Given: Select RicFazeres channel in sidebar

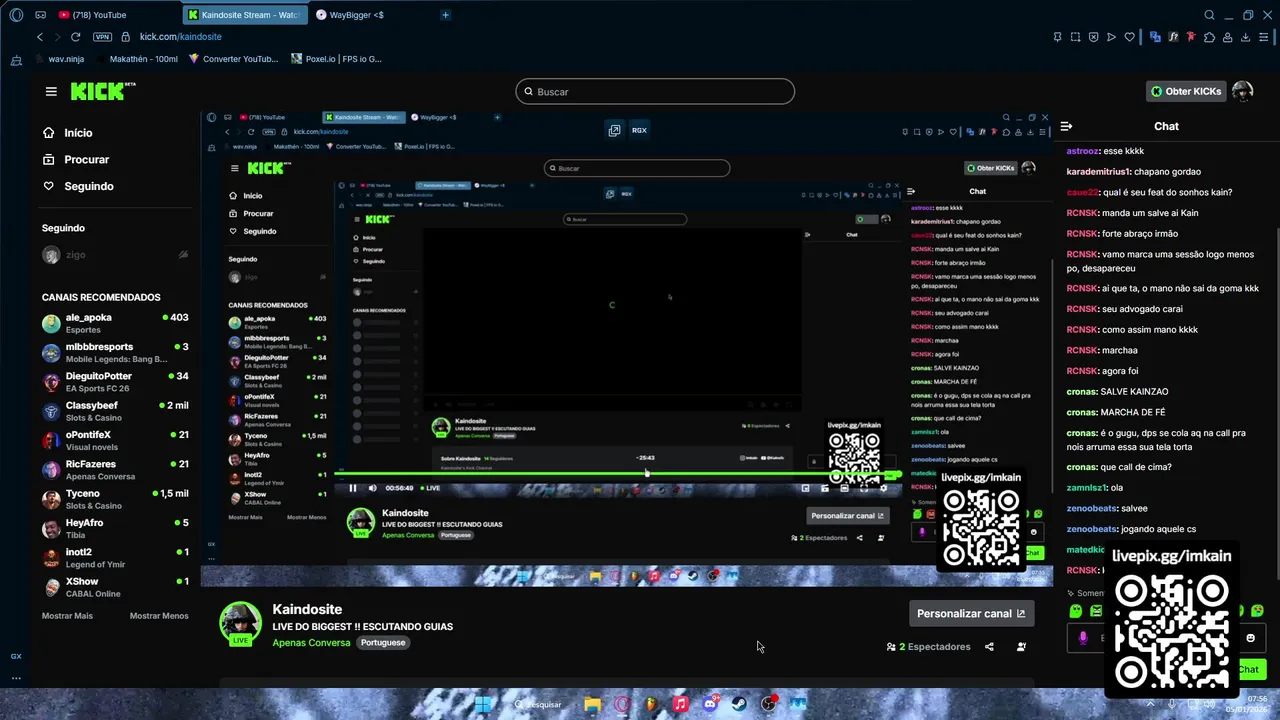Looking at the screenshot, I should [115, 470].
